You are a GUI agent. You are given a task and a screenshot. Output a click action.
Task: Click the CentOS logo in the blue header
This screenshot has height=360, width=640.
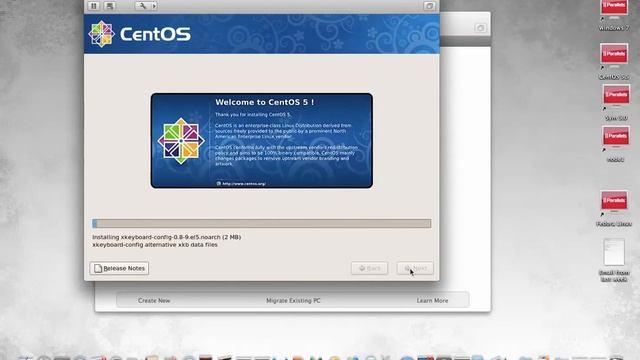(x=140, y=34)
